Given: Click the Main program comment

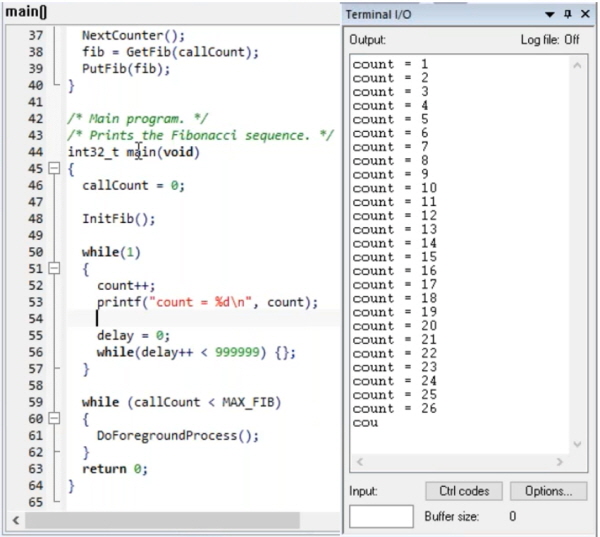Looking at the screenshot, I should point(138,119).
